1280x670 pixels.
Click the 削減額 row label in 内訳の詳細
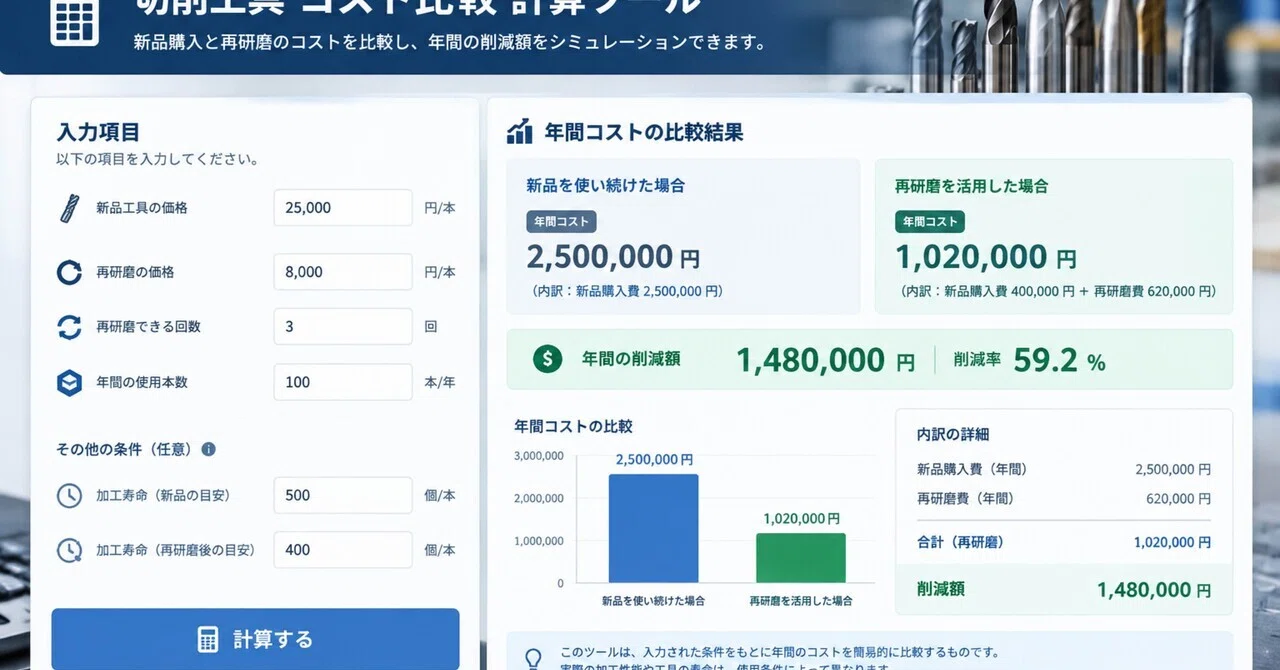click(x=941, y=589)
